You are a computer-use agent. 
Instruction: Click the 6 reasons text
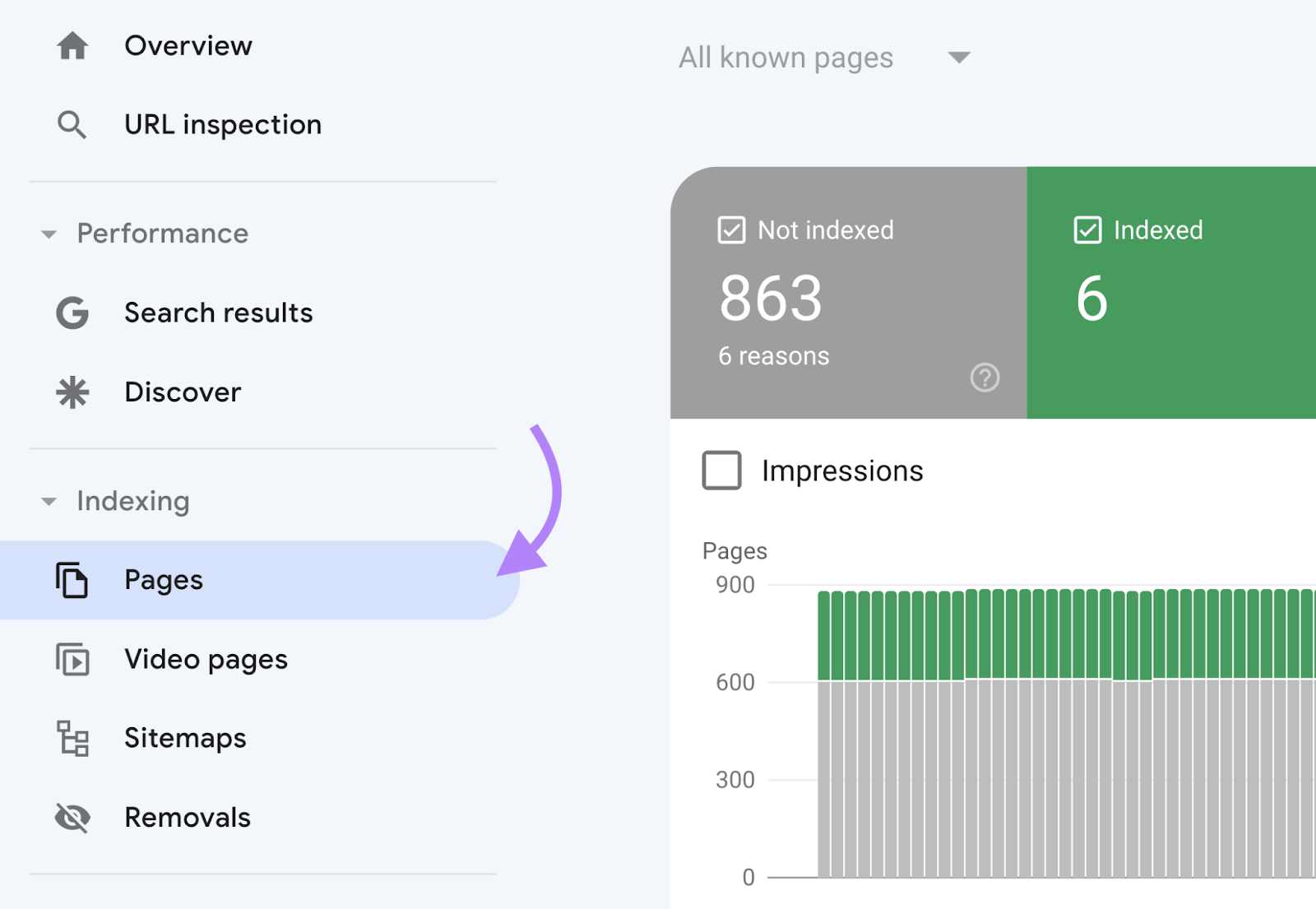774,356
